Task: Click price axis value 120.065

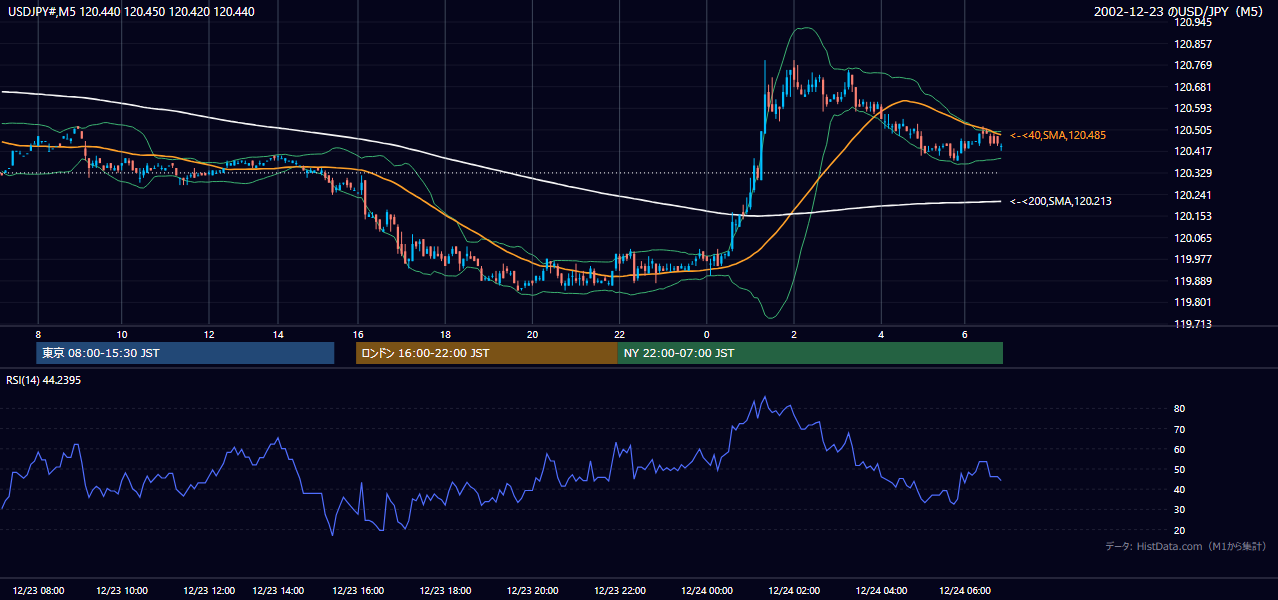Action: click(1194, 238)
